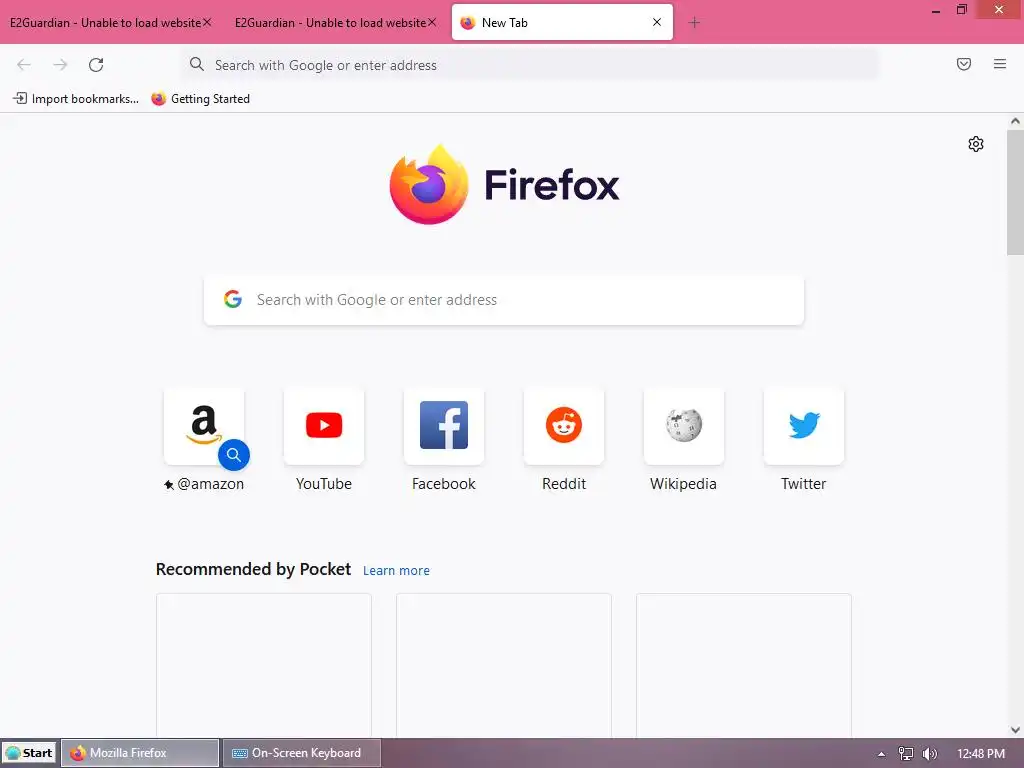Viewport: 1024px width, 768px height.
Task: Click the Reddit shortcut label
Action: (x=564, y=484)
